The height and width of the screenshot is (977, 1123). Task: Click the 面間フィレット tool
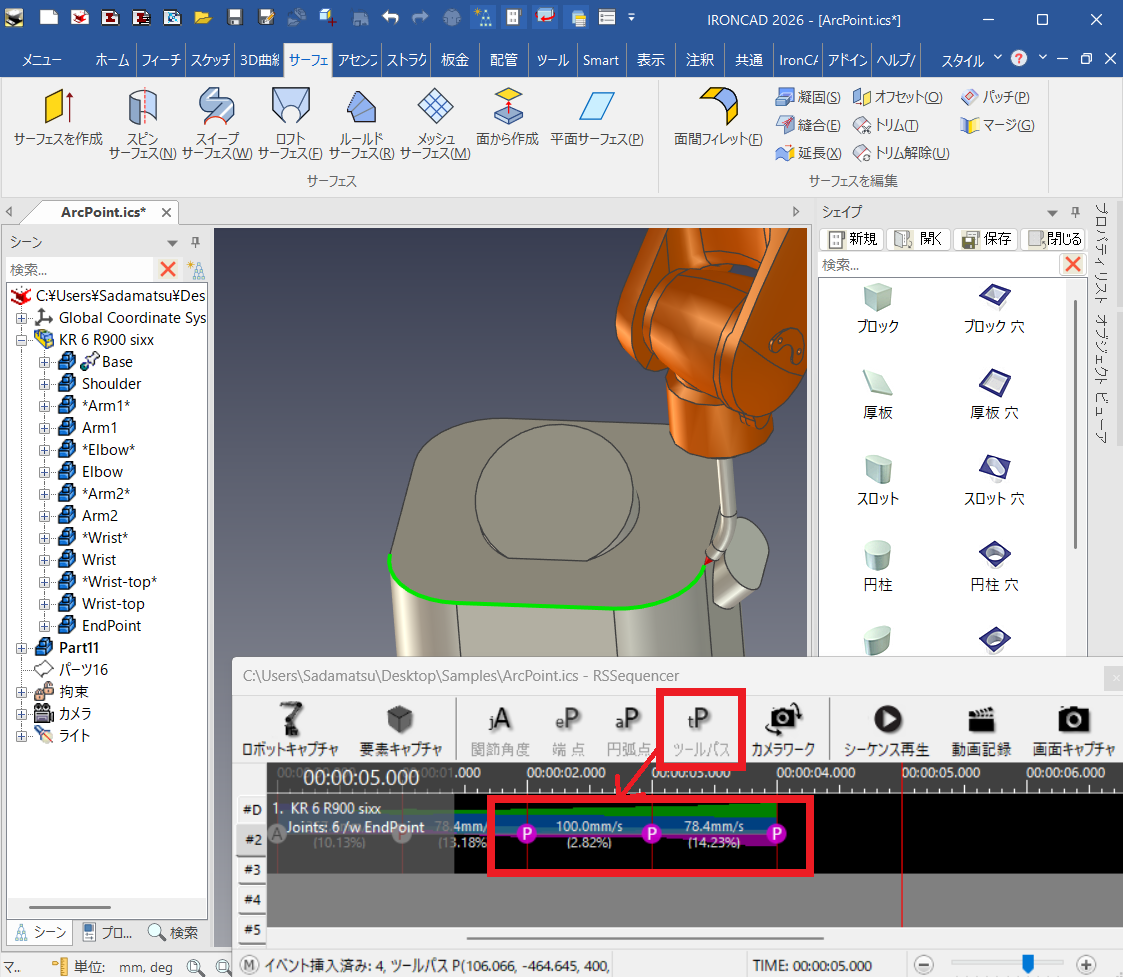click(x=718, y=117)
